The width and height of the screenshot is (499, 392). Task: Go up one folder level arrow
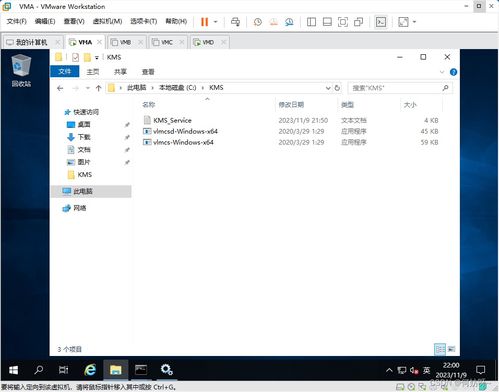98,88
